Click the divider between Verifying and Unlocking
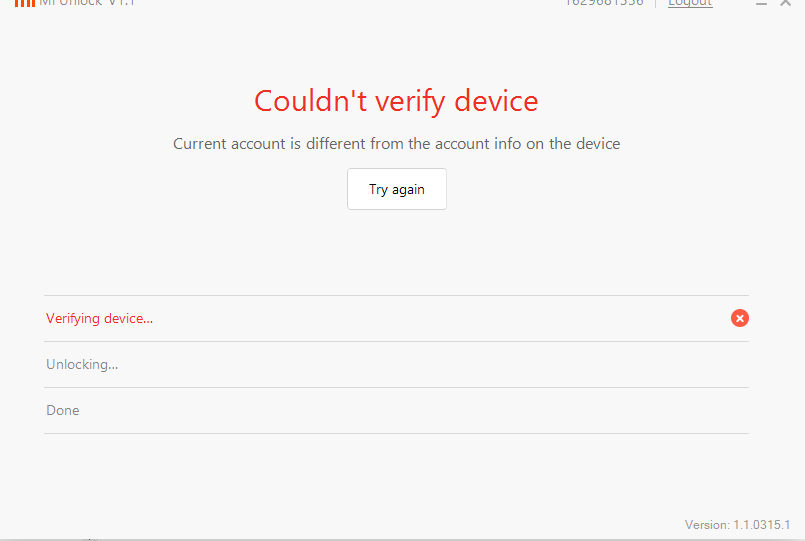 pos(396,341)
